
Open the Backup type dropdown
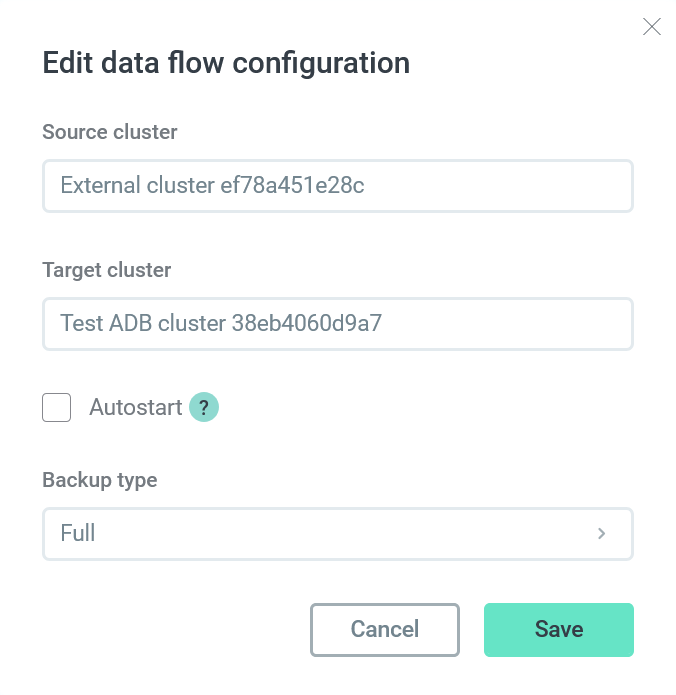click(337, 534)
